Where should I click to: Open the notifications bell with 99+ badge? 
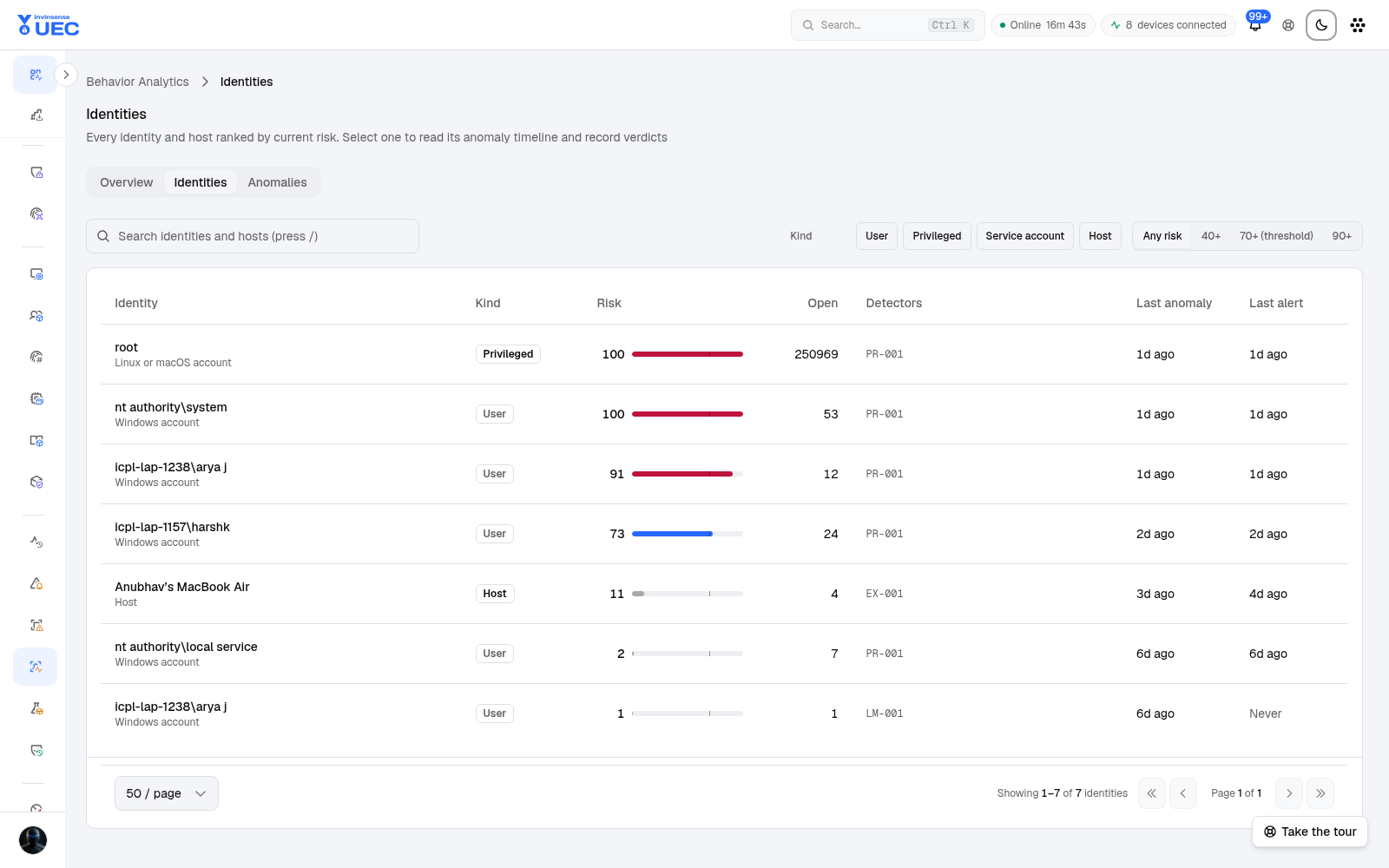[x=1255, y=25]
